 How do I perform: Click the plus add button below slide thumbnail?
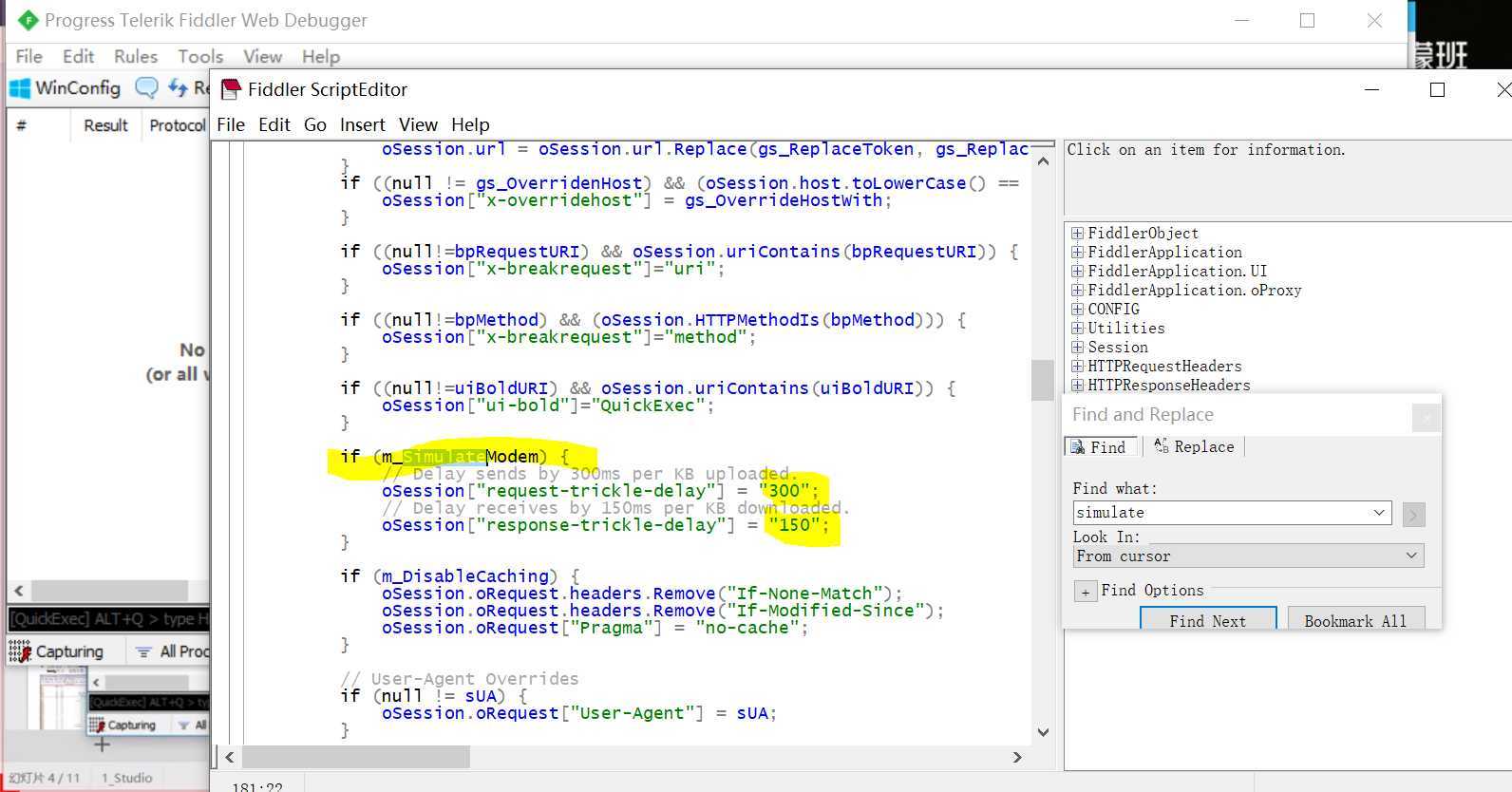(102, 745)
